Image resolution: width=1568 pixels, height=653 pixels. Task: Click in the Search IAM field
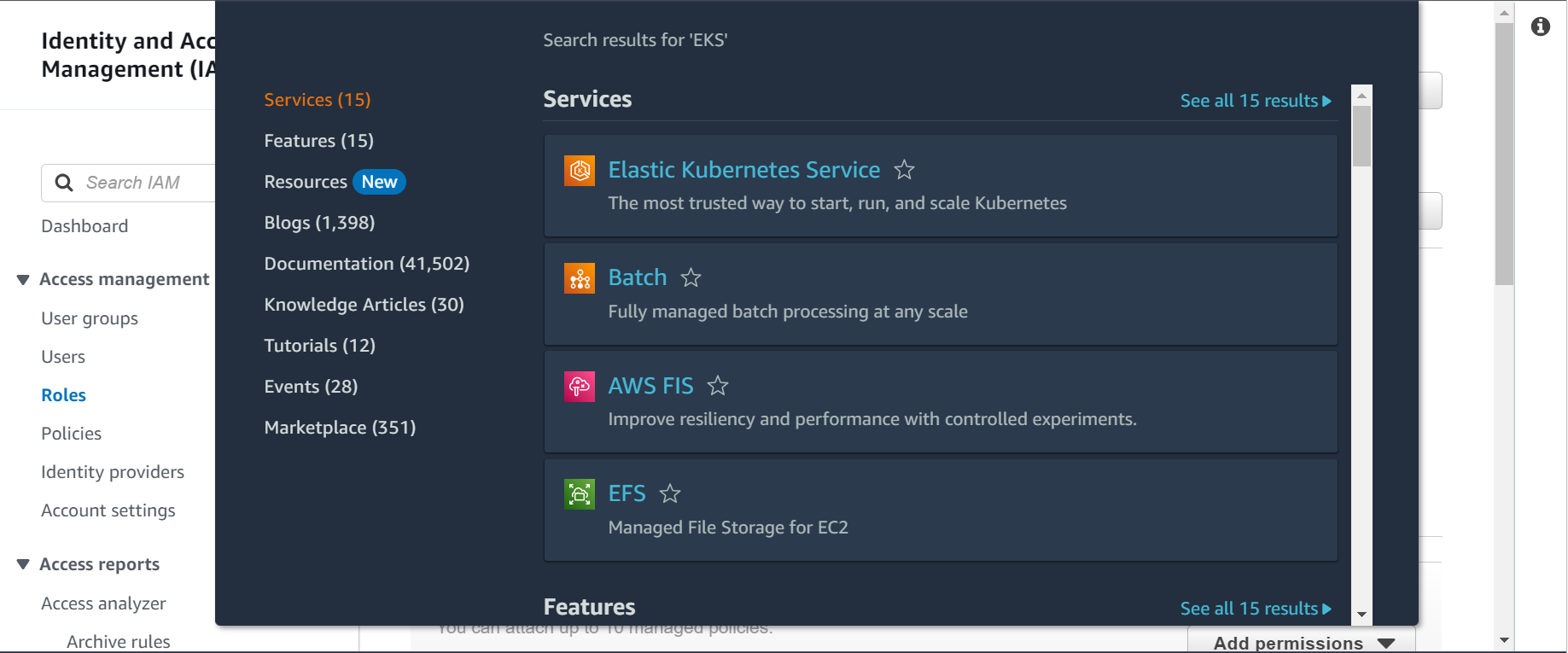point(128,183)
